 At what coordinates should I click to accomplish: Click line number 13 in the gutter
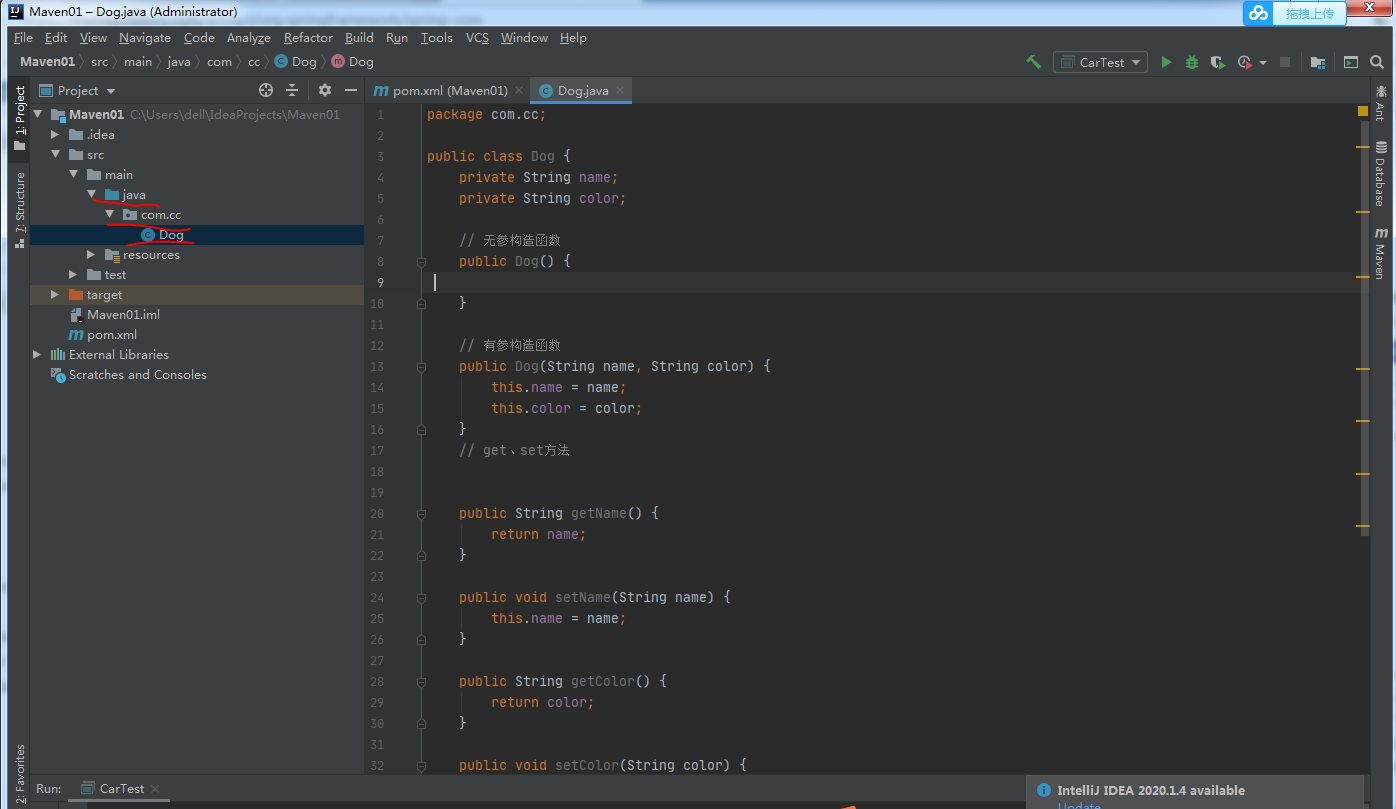click(377, 366)
